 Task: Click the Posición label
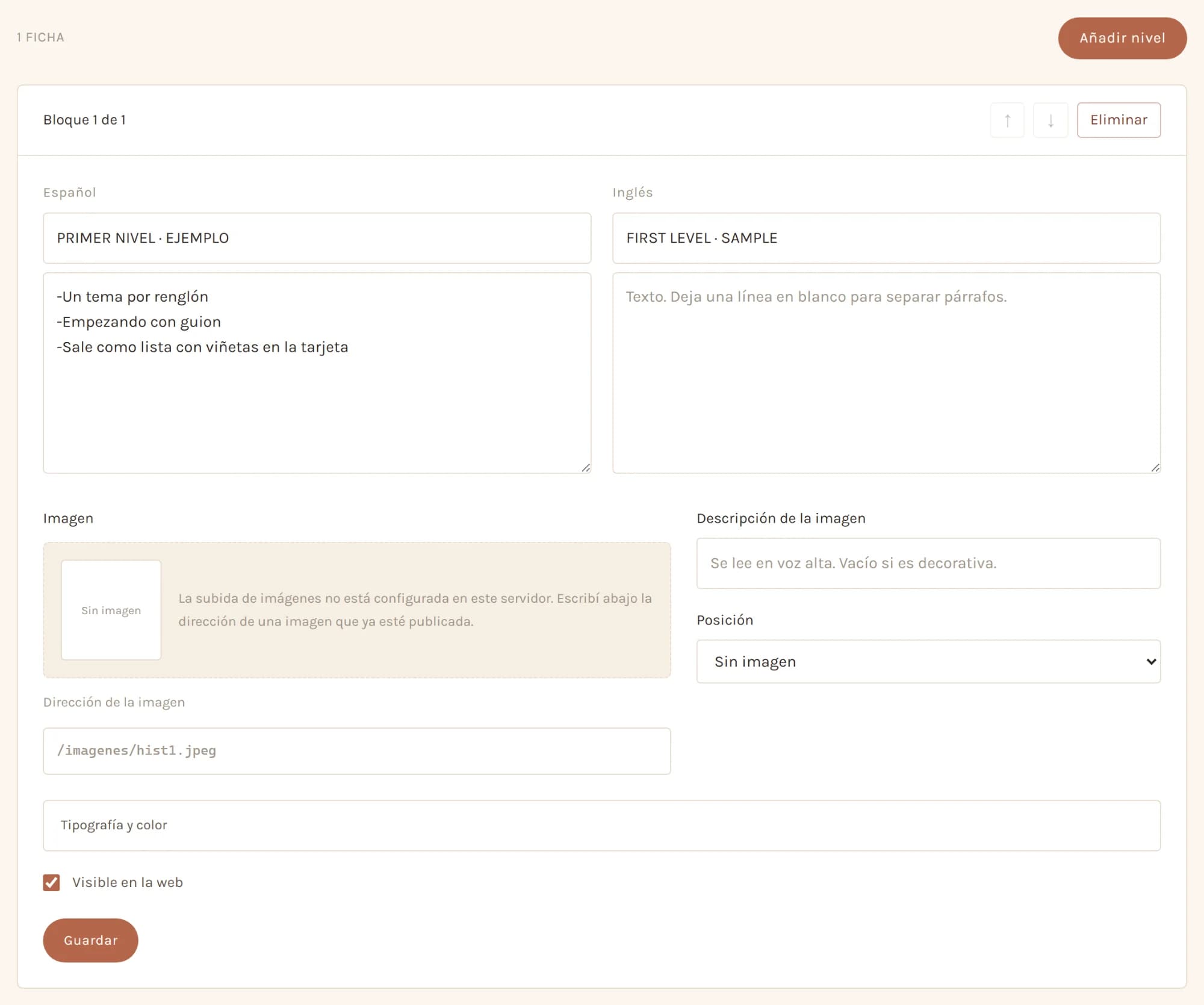[x=725, y=620]
